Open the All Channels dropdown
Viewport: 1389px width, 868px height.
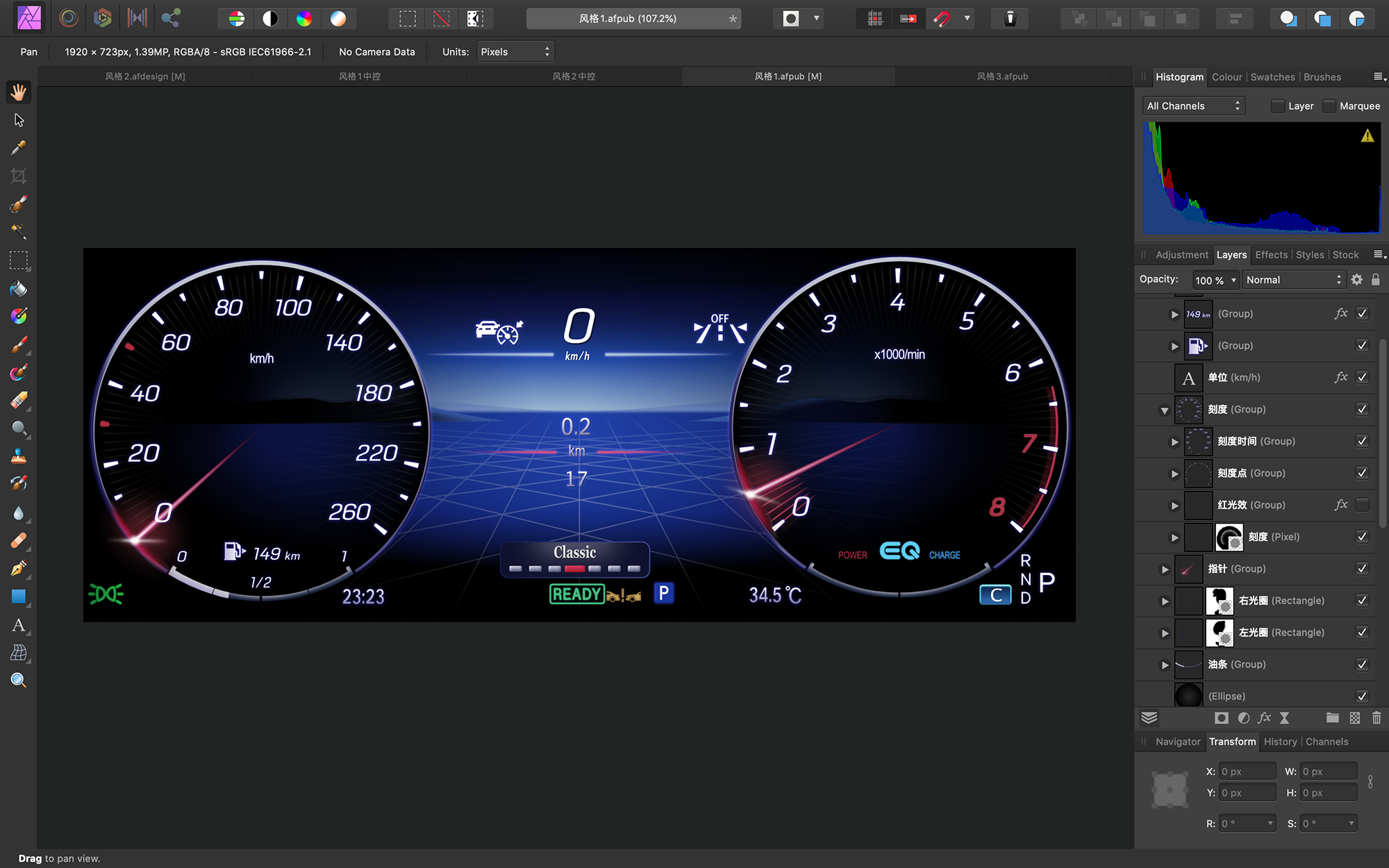click(1193, 106)
